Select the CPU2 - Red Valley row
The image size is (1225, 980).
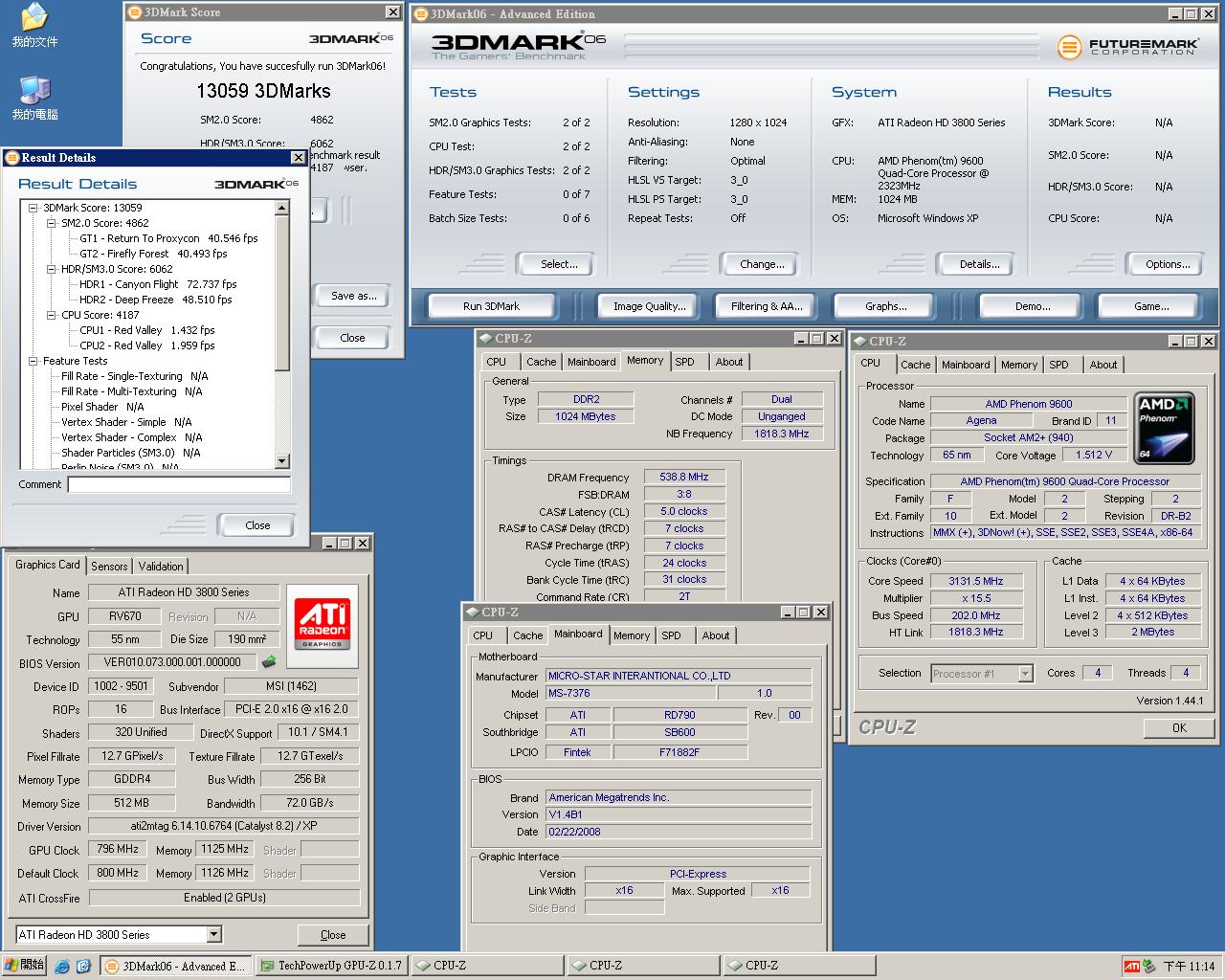147,345
